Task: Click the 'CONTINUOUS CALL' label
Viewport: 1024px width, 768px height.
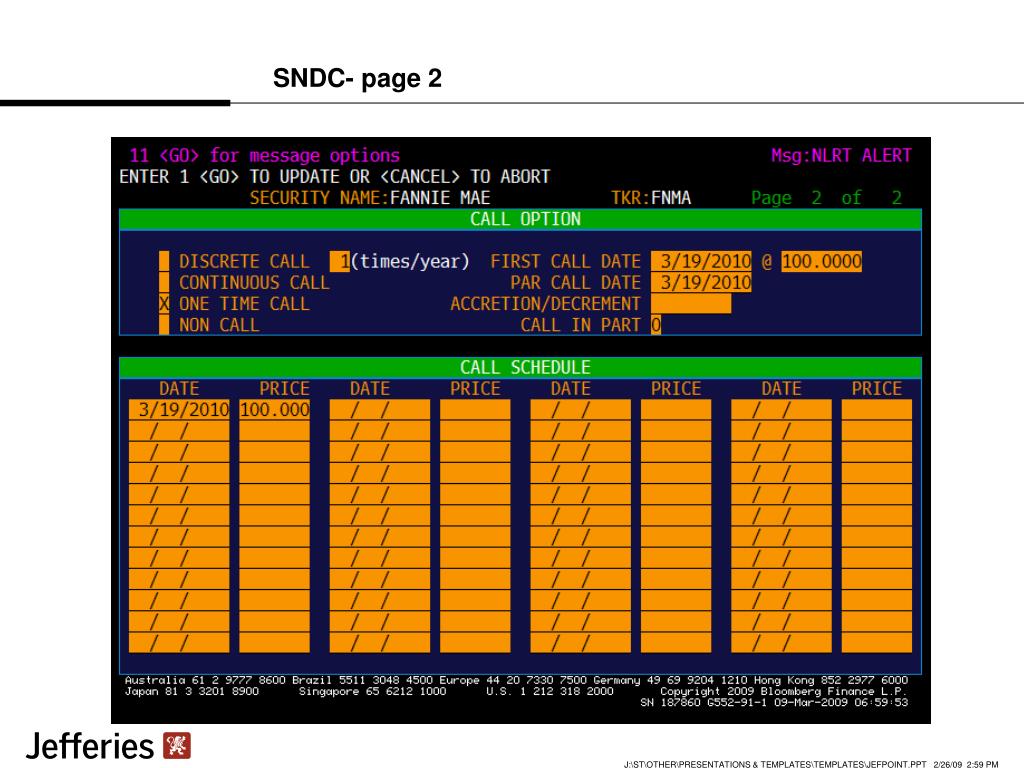Action: pyautogui.click(x=254, y=283)
